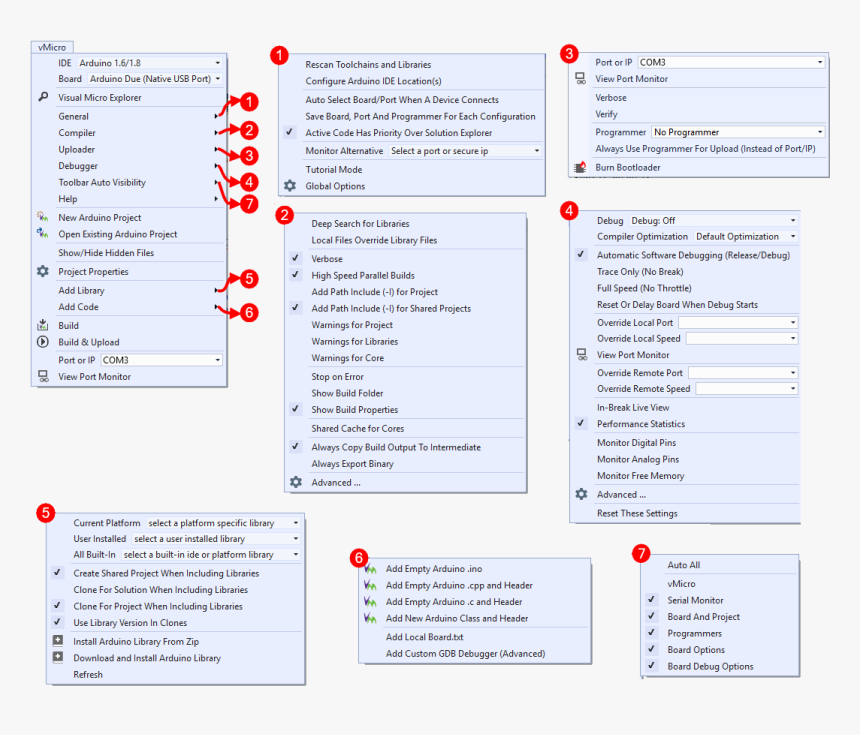
Task: Open the Compiler Optimization dropdown
Action: [x=746, y=236]
